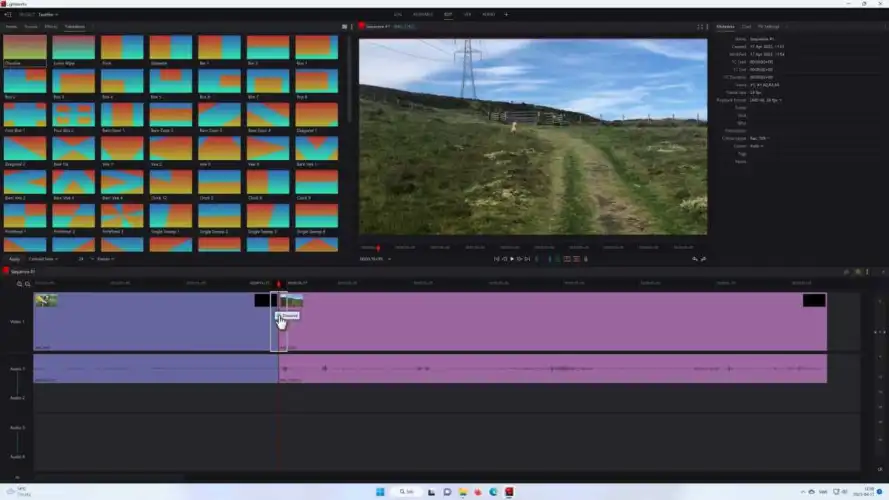Click exit project icon at top left
889x500 pixels.
point(8,15)
